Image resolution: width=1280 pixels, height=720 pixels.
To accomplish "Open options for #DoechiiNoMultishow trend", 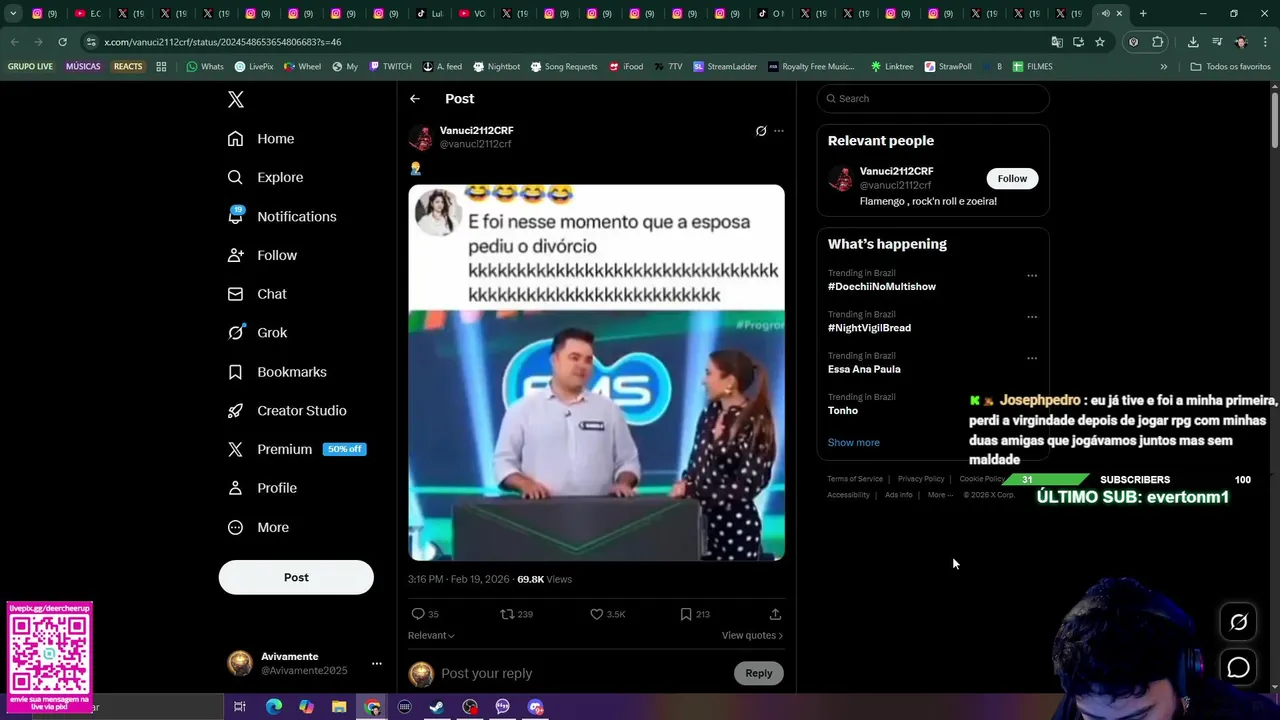I will (x=1032, y=276).
